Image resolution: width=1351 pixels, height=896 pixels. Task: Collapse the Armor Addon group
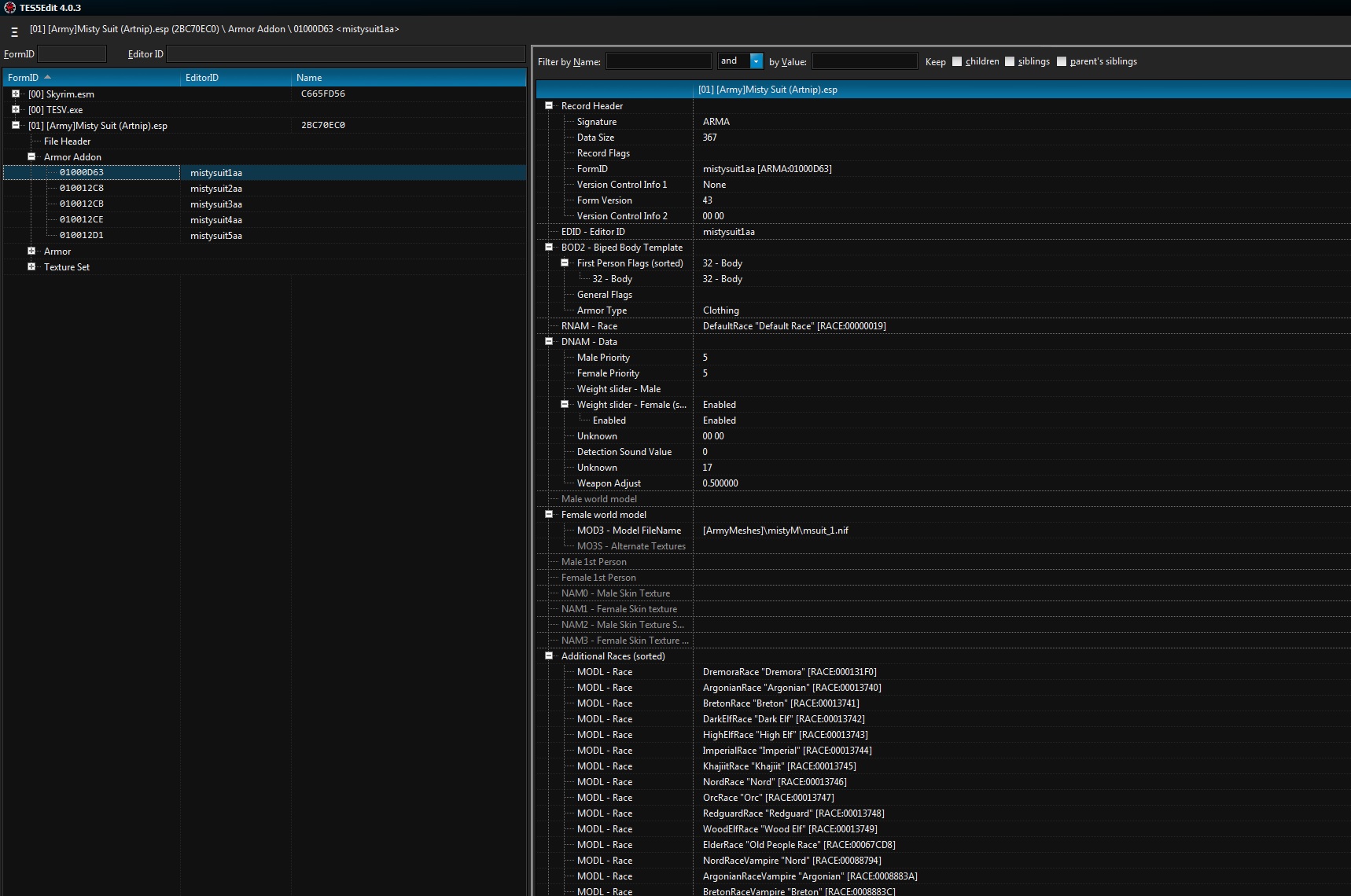click(x=31, y=156)
